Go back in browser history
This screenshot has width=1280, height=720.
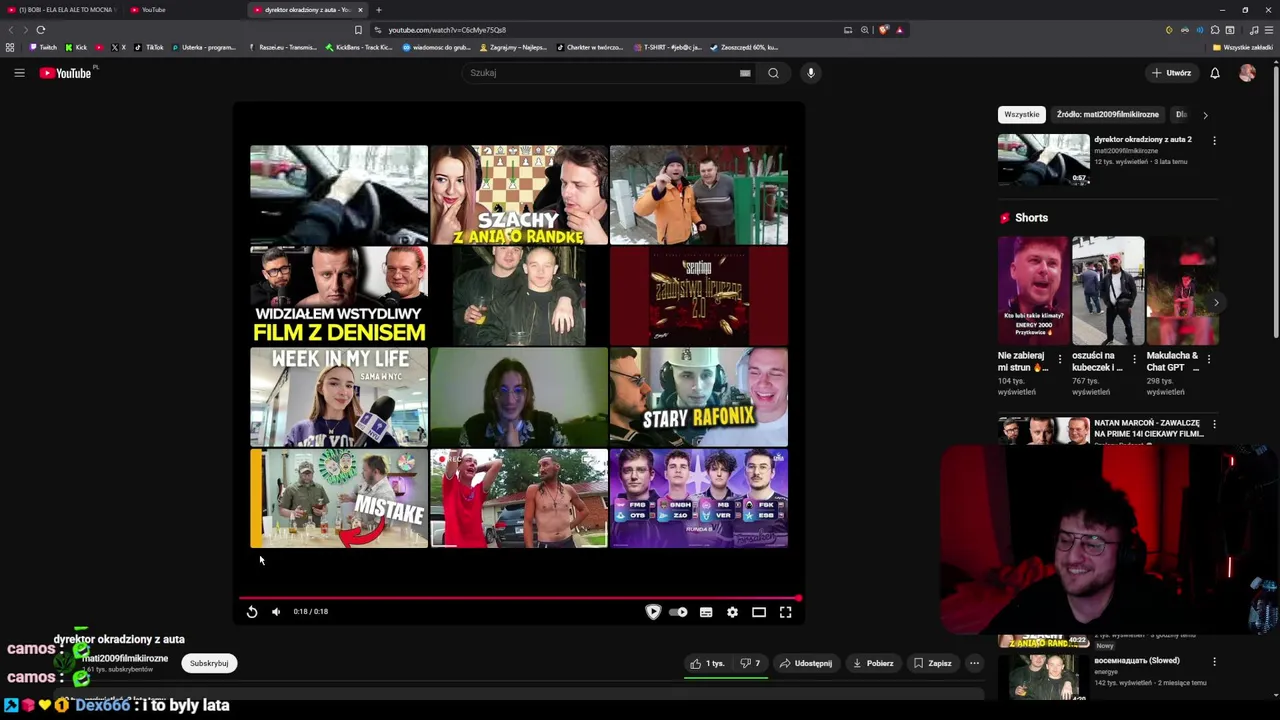[x=10, y=30]
